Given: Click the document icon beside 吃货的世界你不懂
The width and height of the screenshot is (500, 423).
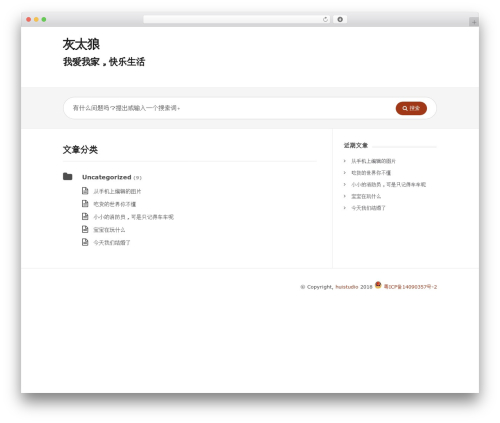Looking at the screenshot, I should [85, 203].
